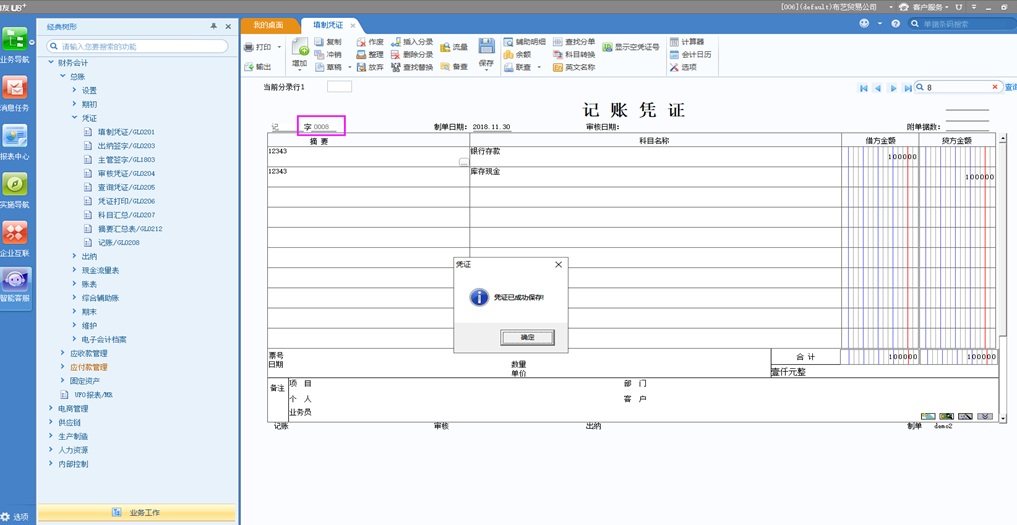Click the 作废 void voucher icon
This screenshot has height=525, width=1017.
(x=361, y=42)
